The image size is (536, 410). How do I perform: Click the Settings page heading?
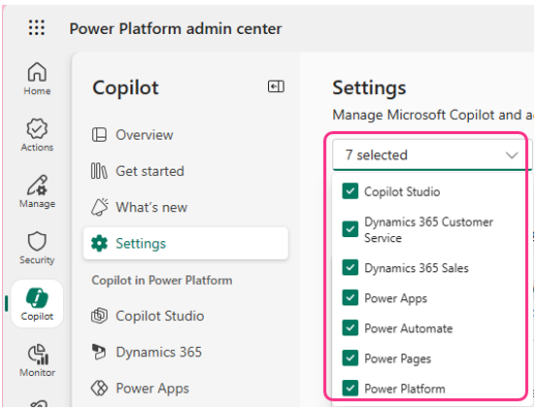click(x=369, y=88)
